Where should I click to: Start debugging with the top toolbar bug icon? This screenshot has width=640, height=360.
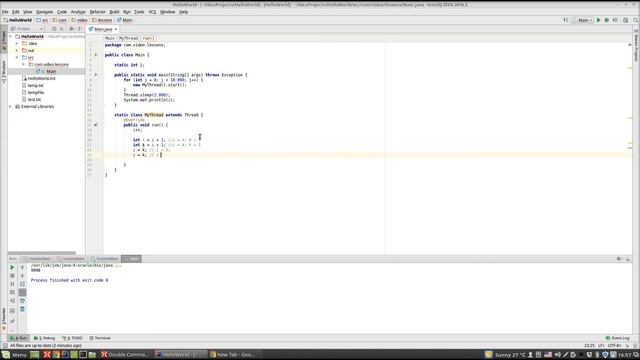click(607, 20)
